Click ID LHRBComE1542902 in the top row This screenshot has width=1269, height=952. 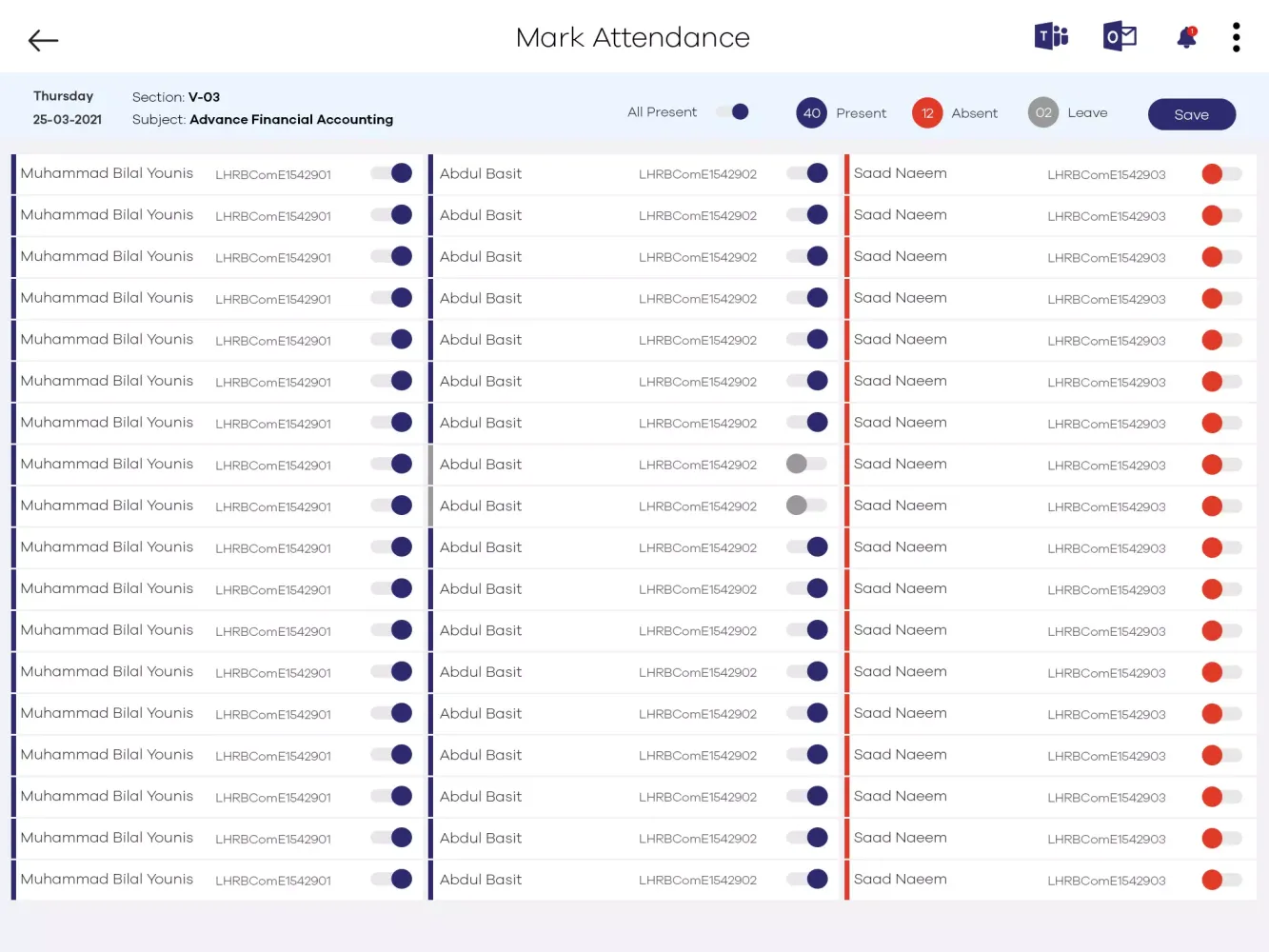click(x=698, y=175)
